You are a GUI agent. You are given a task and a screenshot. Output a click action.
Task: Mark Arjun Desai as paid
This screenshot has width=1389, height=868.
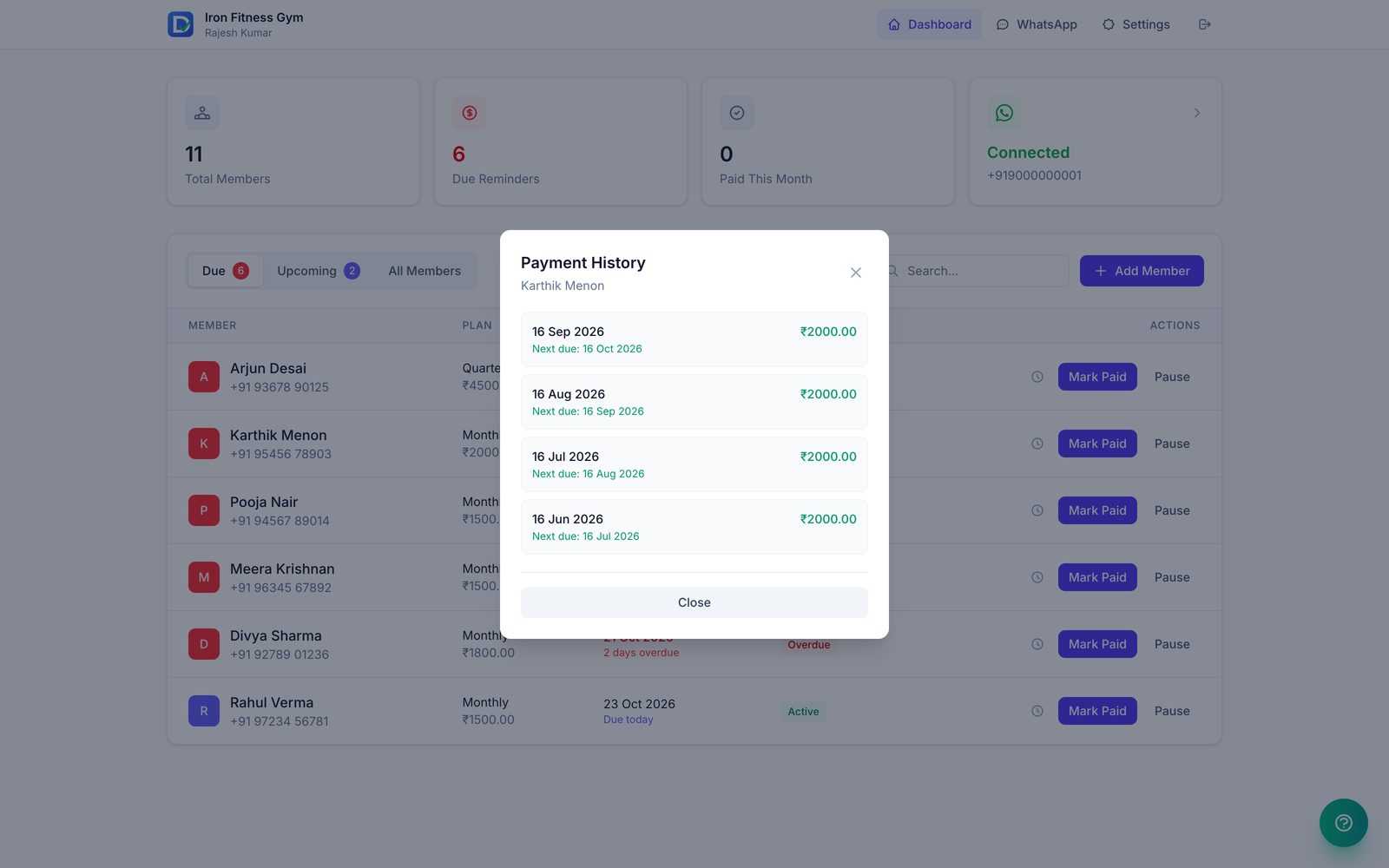pos(1097,377)
